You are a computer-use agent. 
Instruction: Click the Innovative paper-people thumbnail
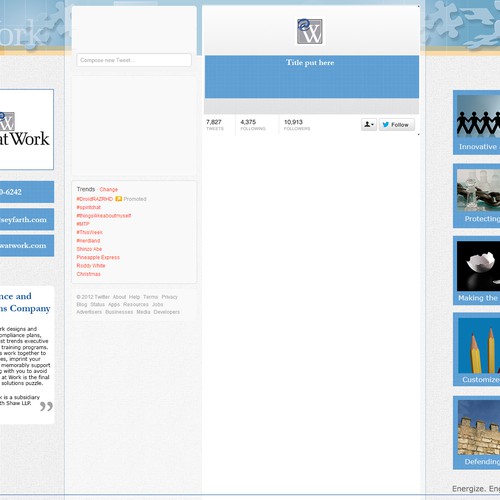click(478, 116)
